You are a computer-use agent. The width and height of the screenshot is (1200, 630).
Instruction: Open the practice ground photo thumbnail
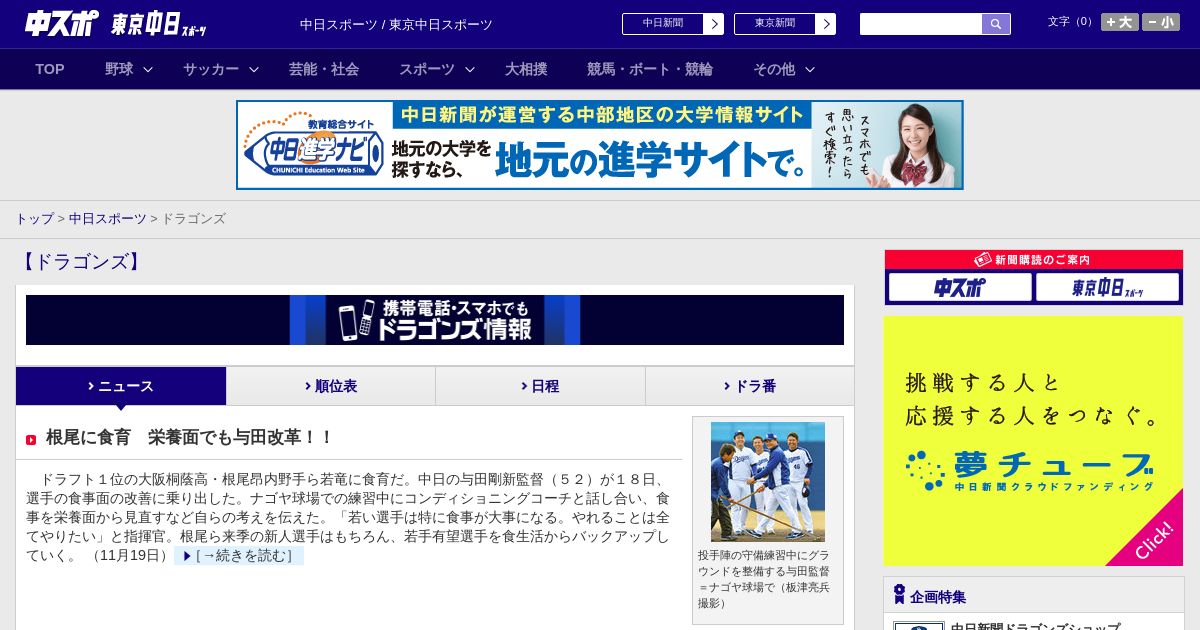768,482
